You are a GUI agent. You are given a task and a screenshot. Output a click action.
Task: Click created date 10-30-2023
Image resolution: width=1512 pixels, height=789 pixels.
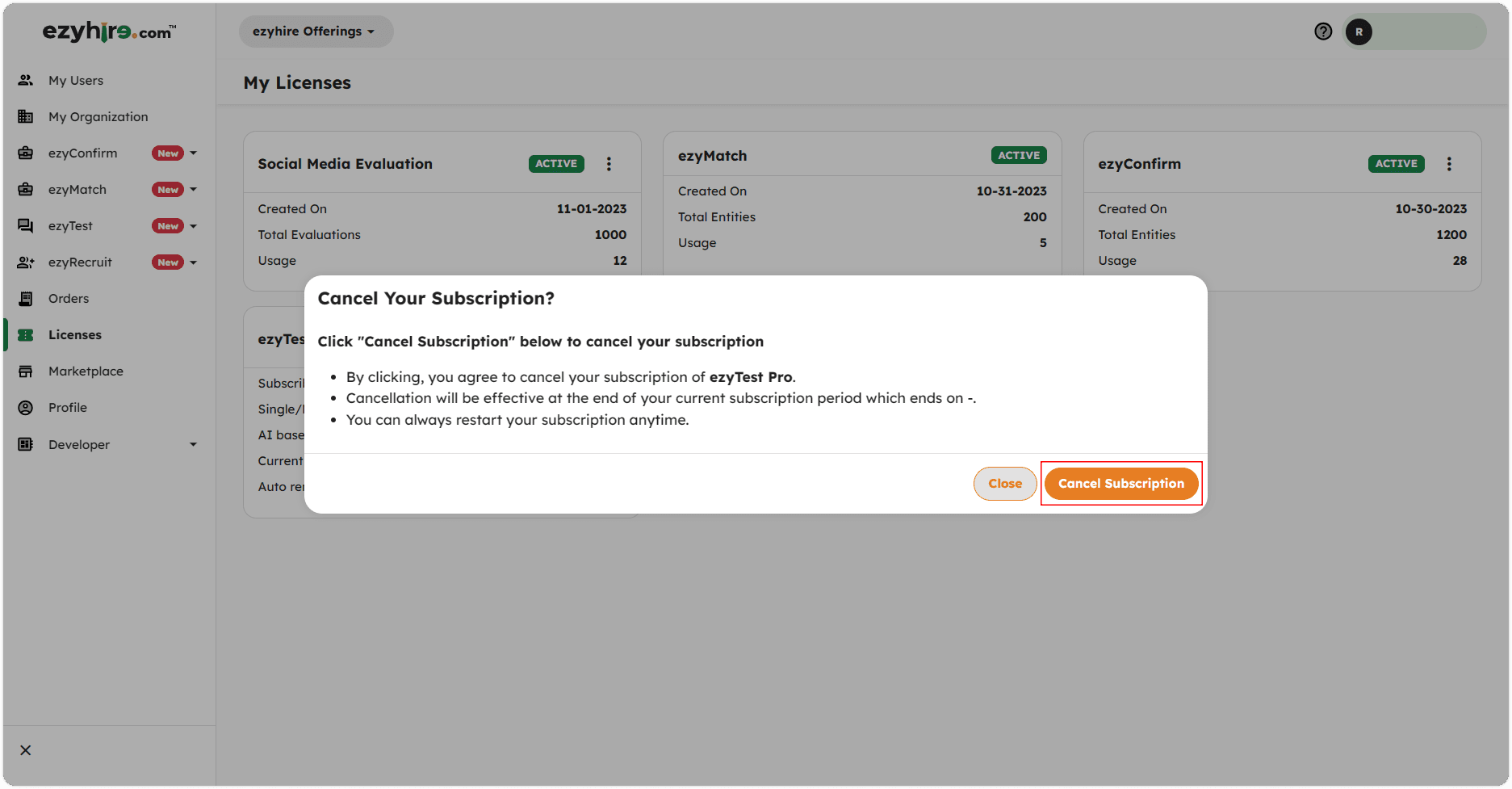coord(1431,209)
